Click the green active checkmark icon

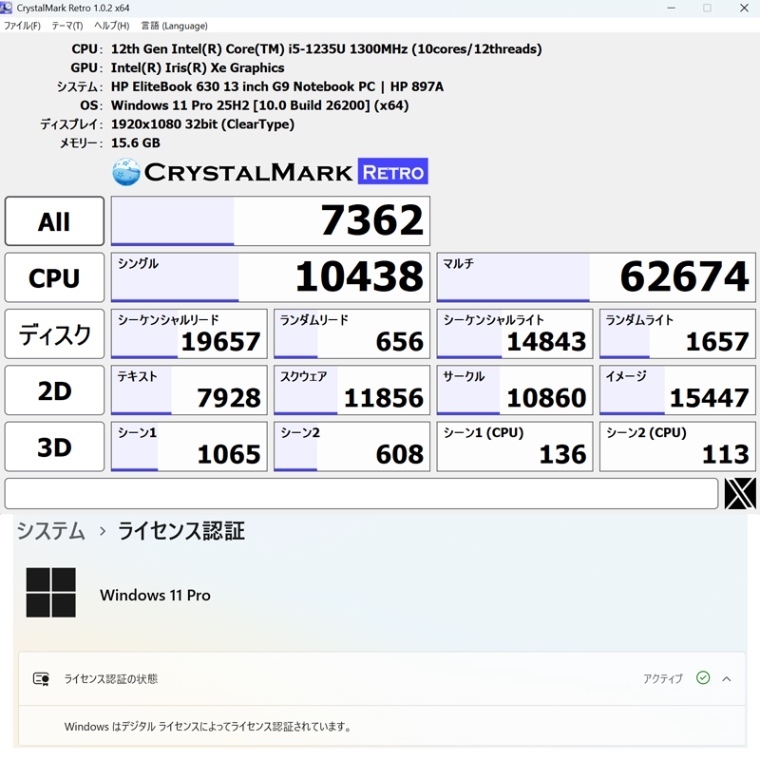click(703, 678)
